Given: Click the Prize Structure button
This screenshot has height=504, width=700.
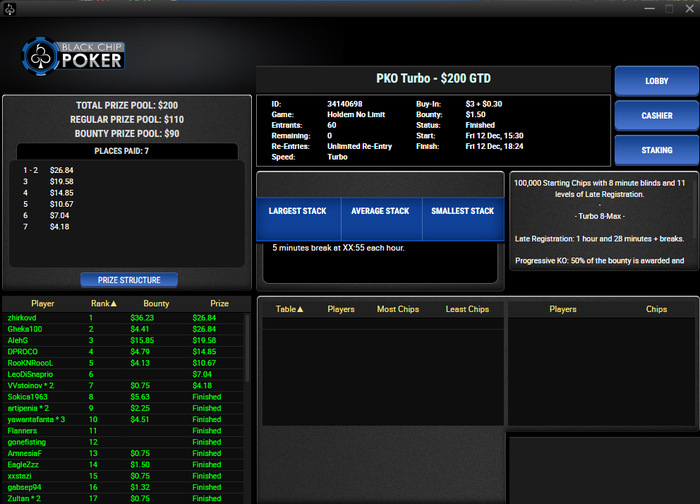Looking at the screenshot, I should click(129, 280).
